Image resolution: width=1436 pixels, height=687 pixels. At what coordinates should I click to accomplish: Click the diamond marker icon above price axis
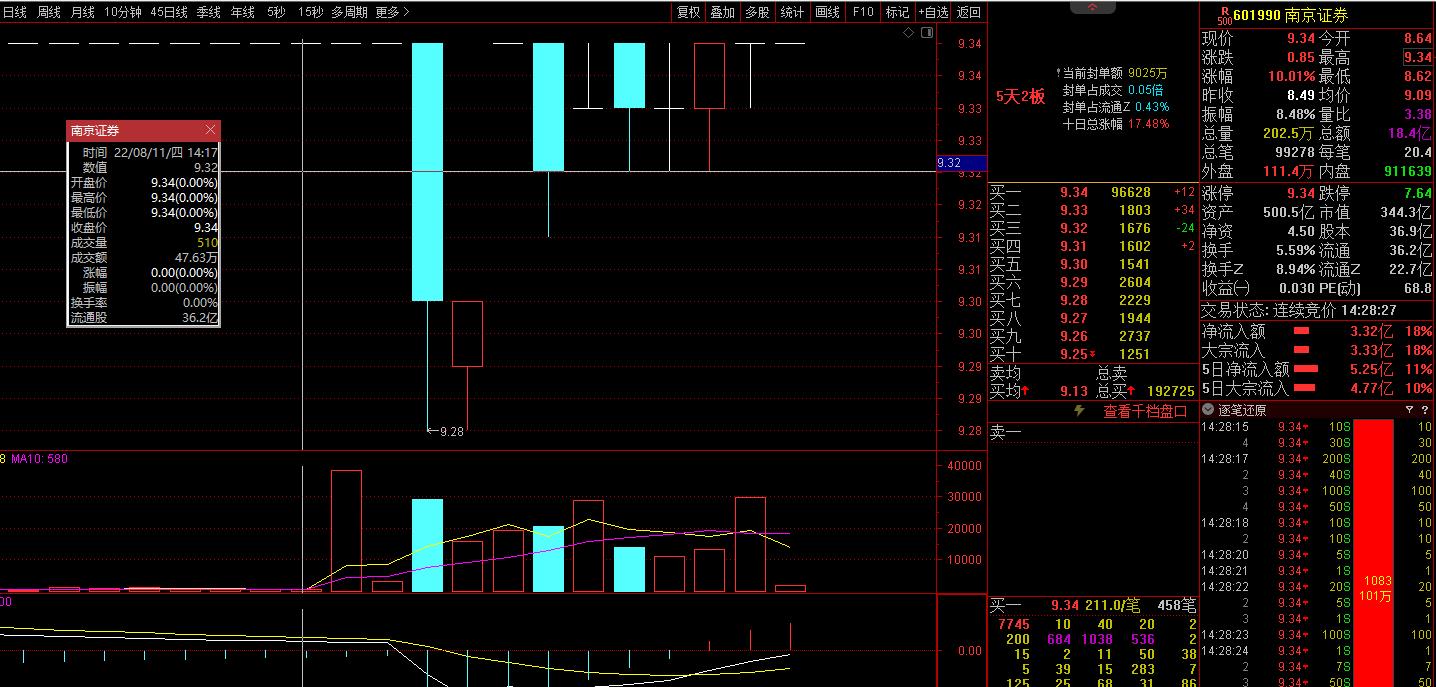[908, 32]
